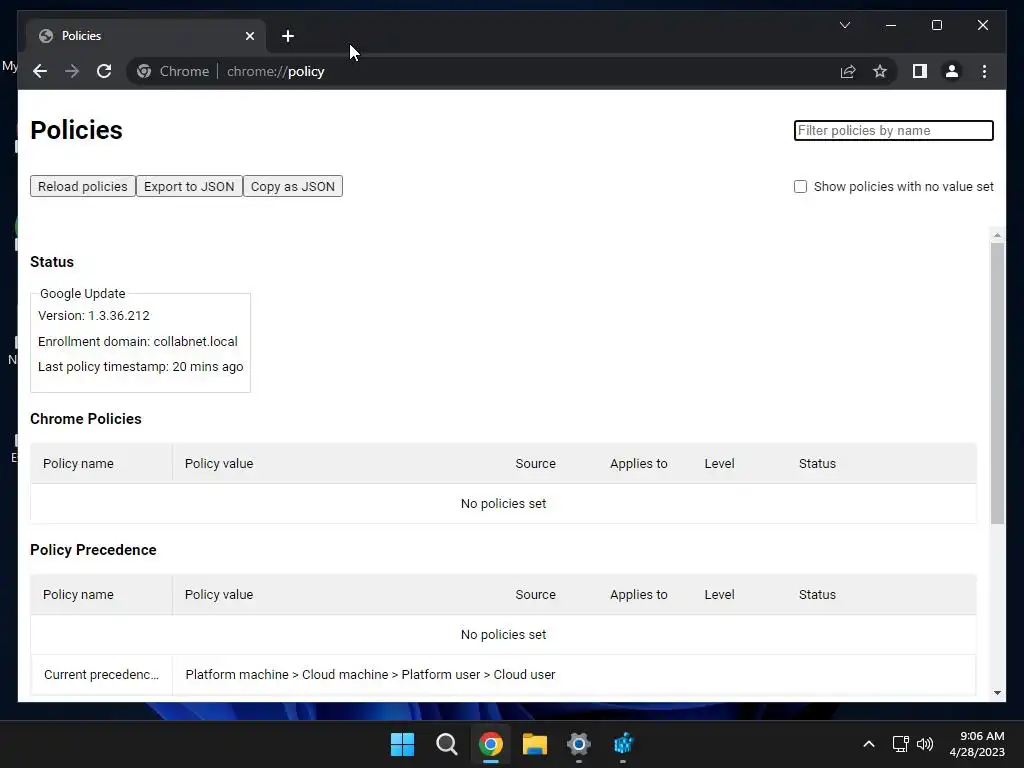
Task: Click the scrollbar up arrow
Action: coord(997,234)
